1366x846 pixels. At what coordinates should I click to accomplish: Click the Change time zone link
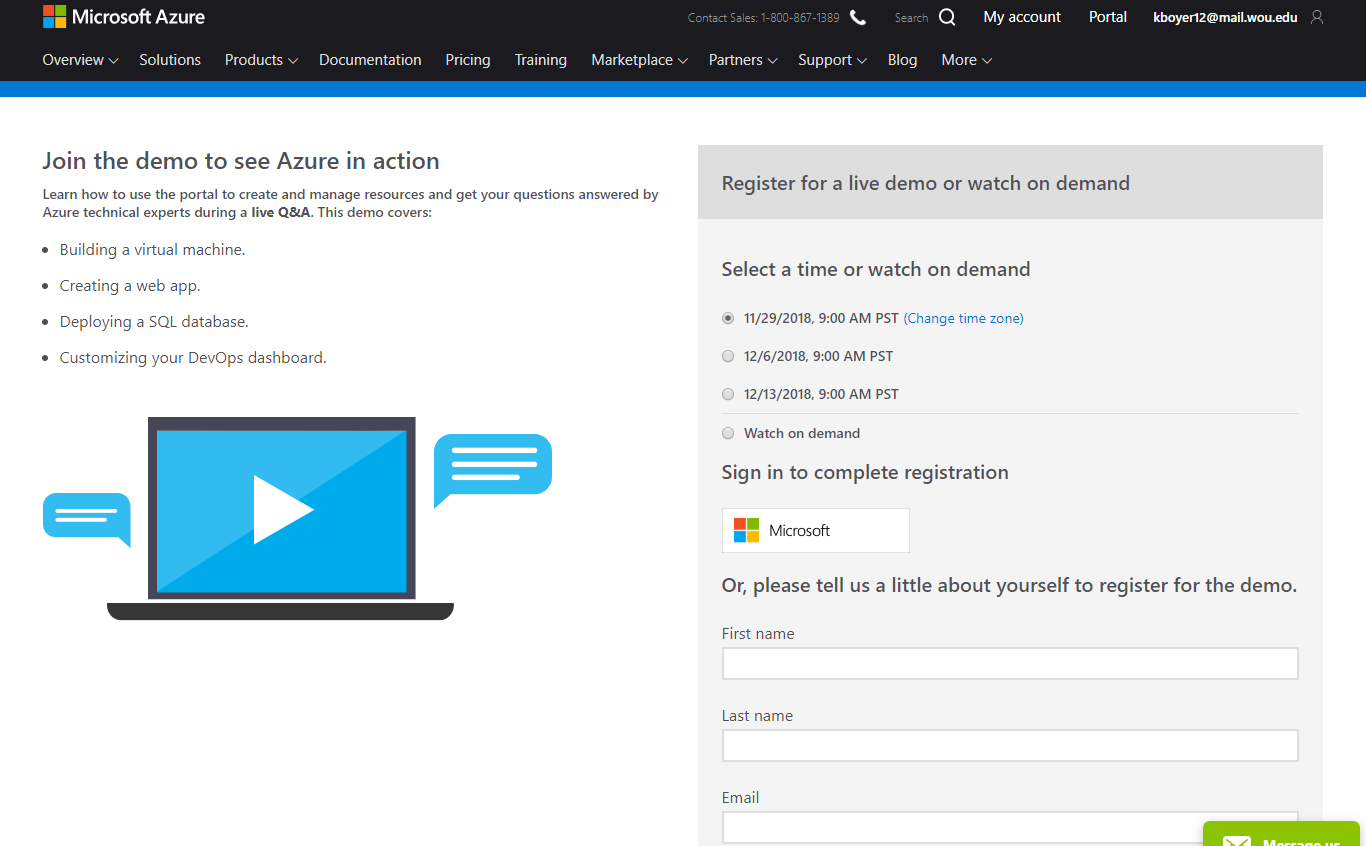963,318
